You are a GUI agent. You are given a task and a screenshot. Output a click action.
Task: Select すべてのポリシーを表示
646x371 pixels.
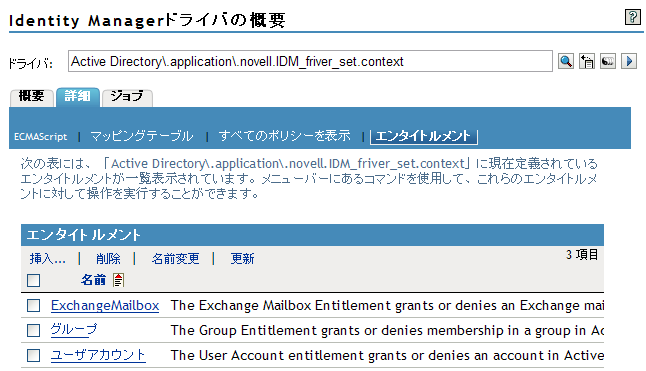[284, 136]
